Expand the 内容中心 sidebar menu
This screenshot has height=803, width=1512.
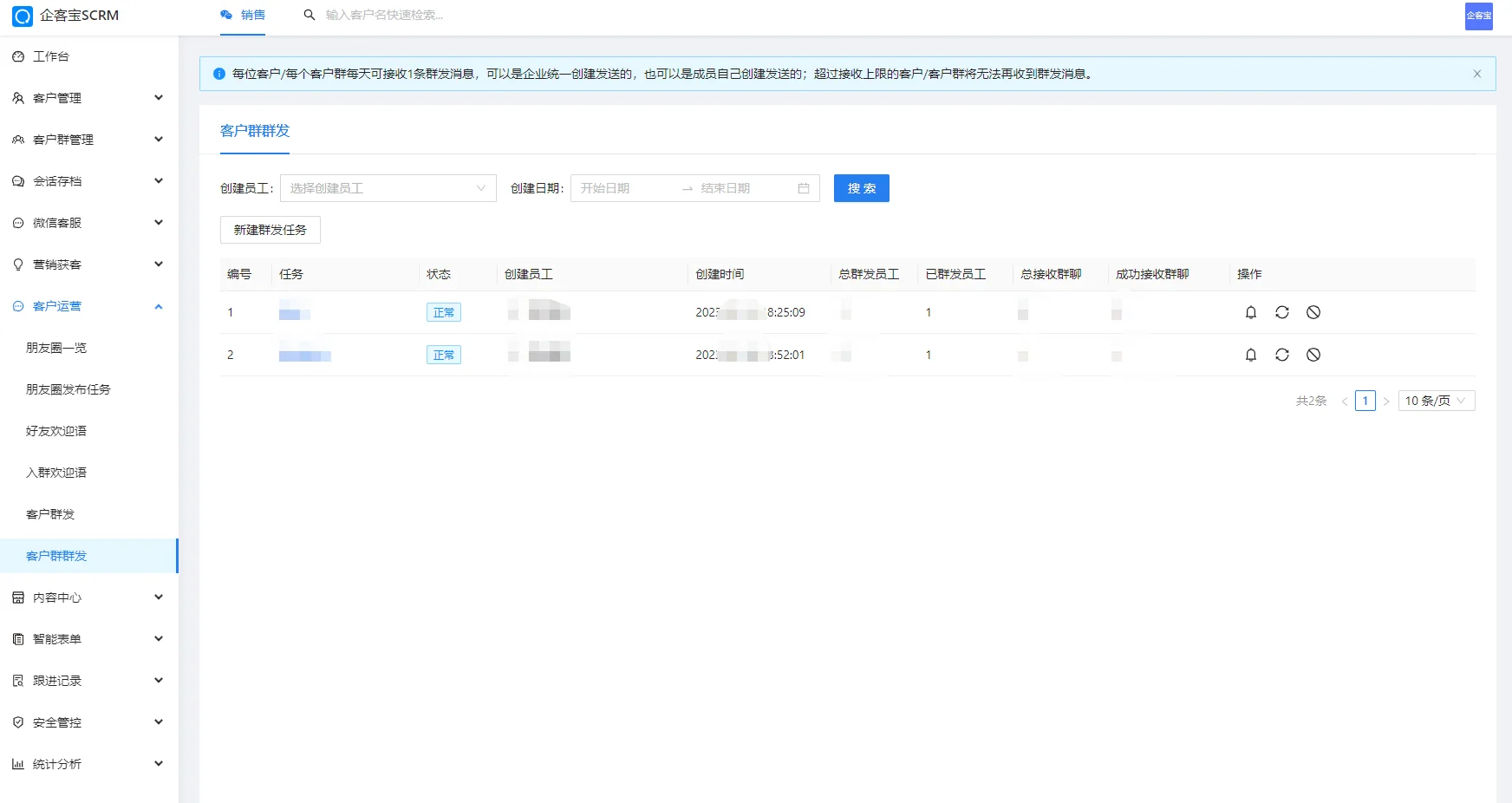(89, 597)
